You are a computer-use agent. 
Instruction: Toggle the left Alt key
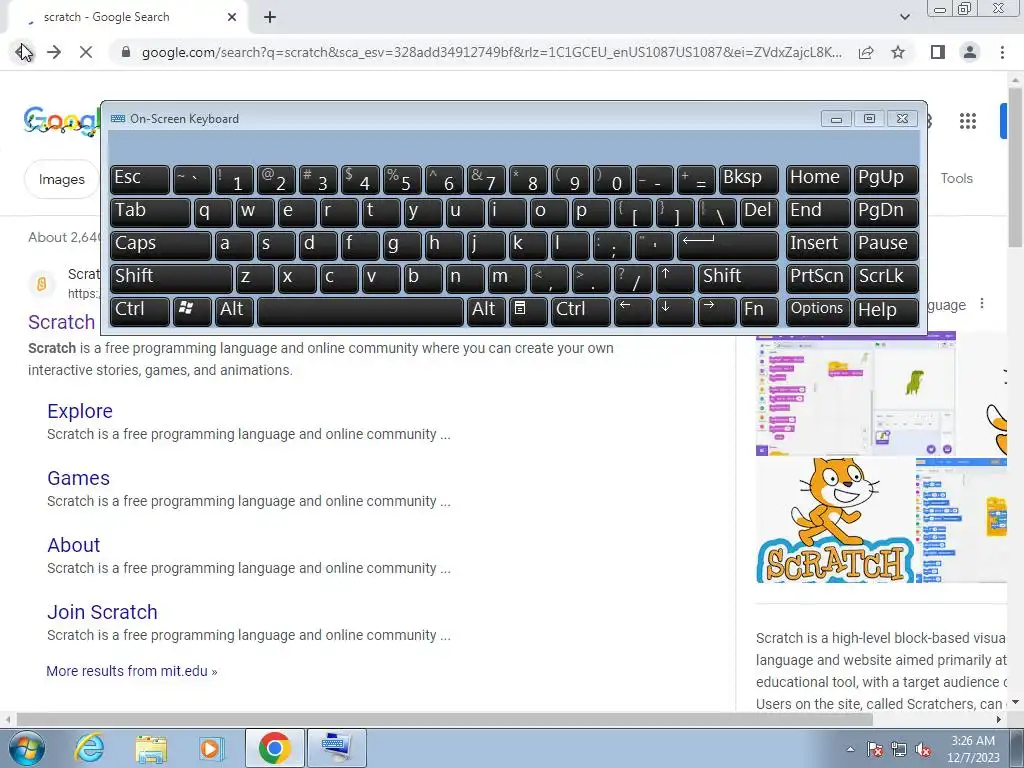[x=234, y=310]
